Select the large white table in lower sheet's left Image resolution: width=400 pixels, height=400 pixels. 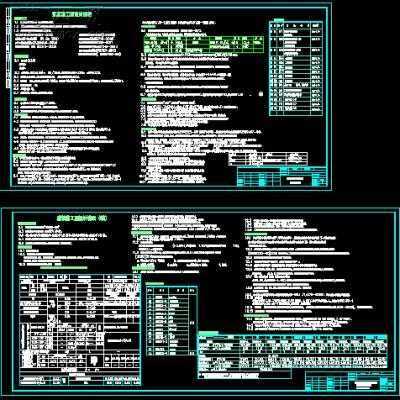[79, 329]
